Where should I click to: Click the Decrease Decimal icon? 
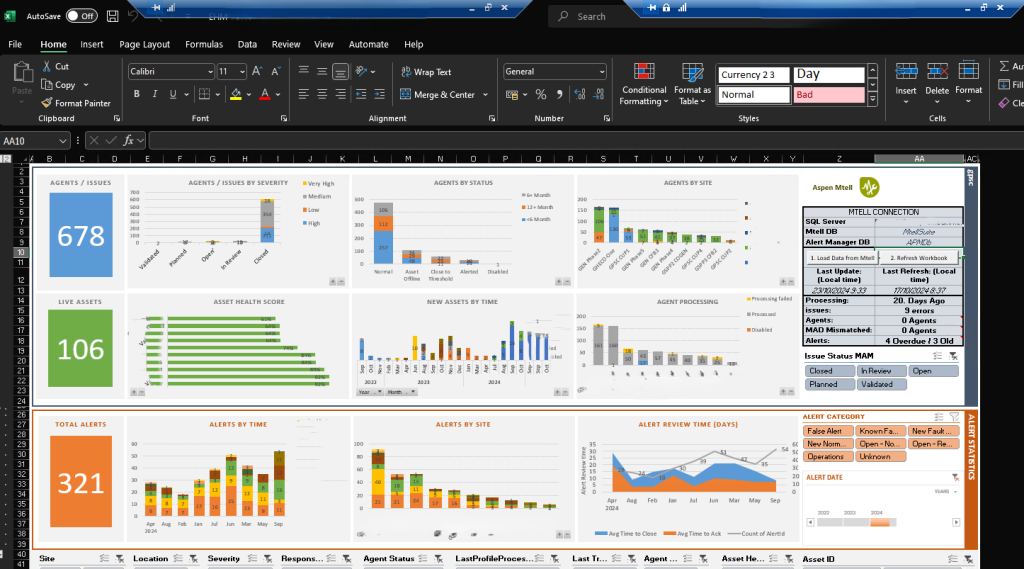[599, 95]
